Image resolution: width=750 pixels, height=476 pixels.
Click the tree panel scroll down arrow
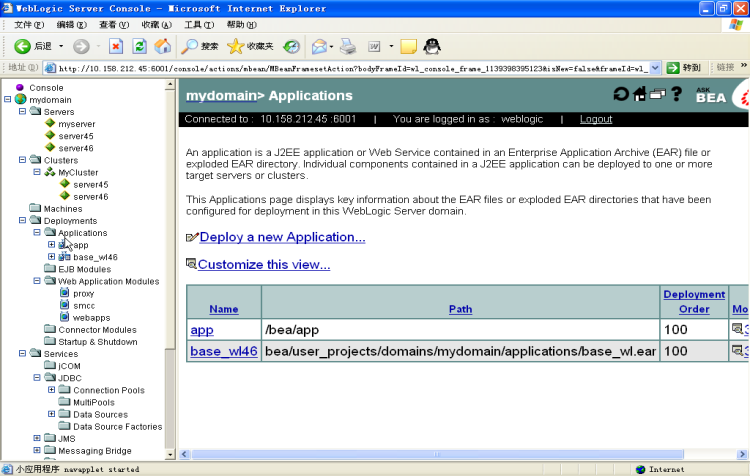(x=170, y=454)
